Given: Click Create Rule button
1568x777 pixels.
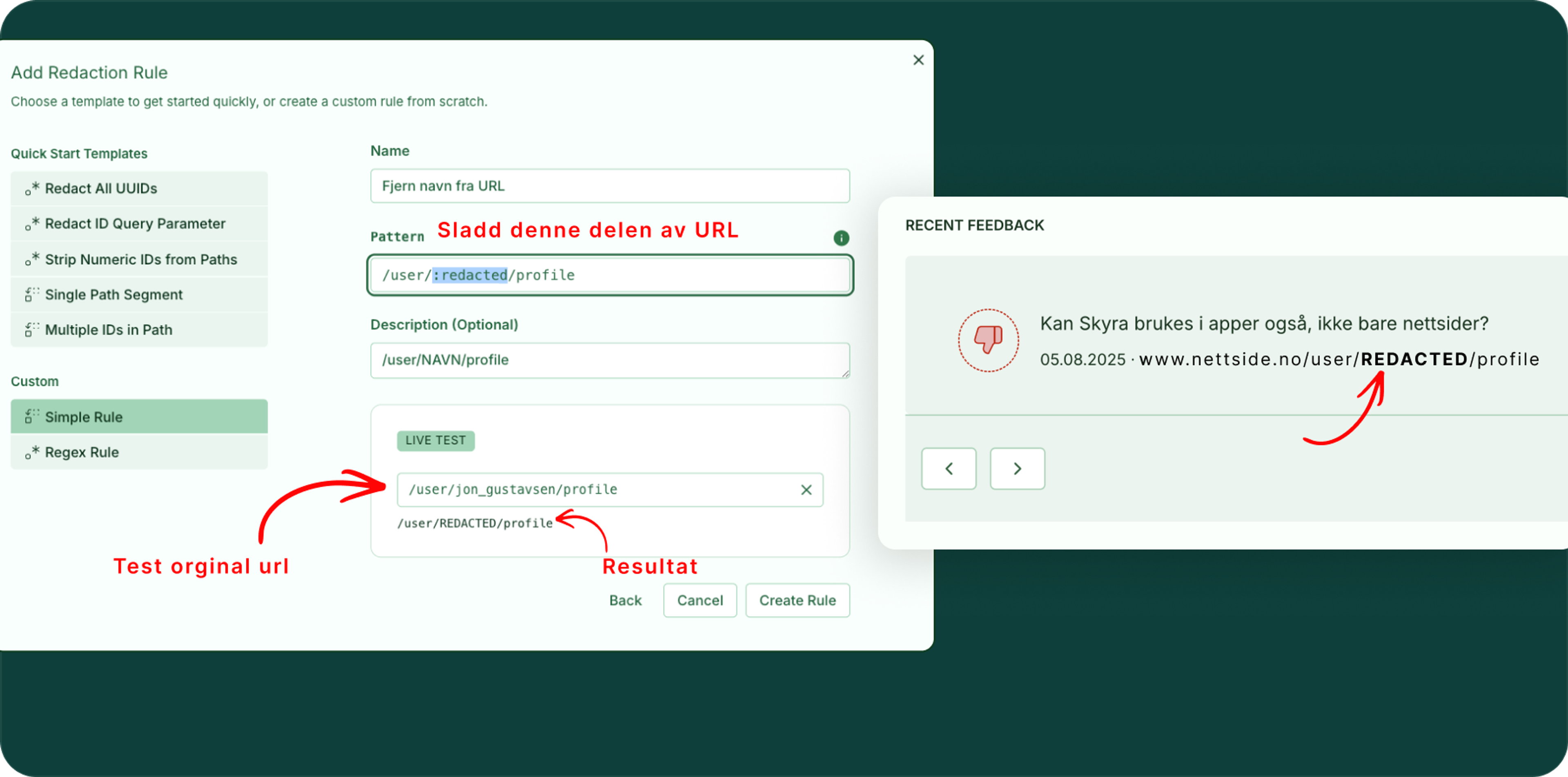Looking at the screenshot, I should tap(797, 601).
